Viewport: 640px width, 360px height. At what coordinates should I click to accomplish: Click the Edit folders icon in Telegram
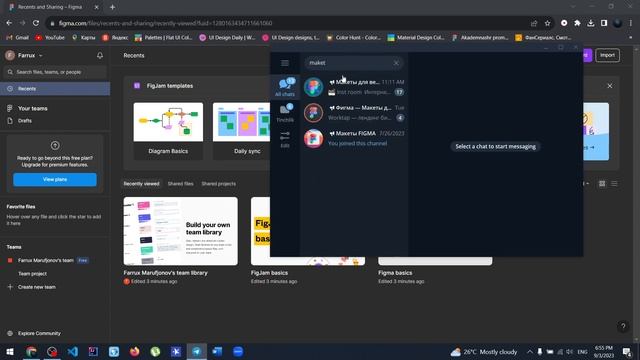285,140
